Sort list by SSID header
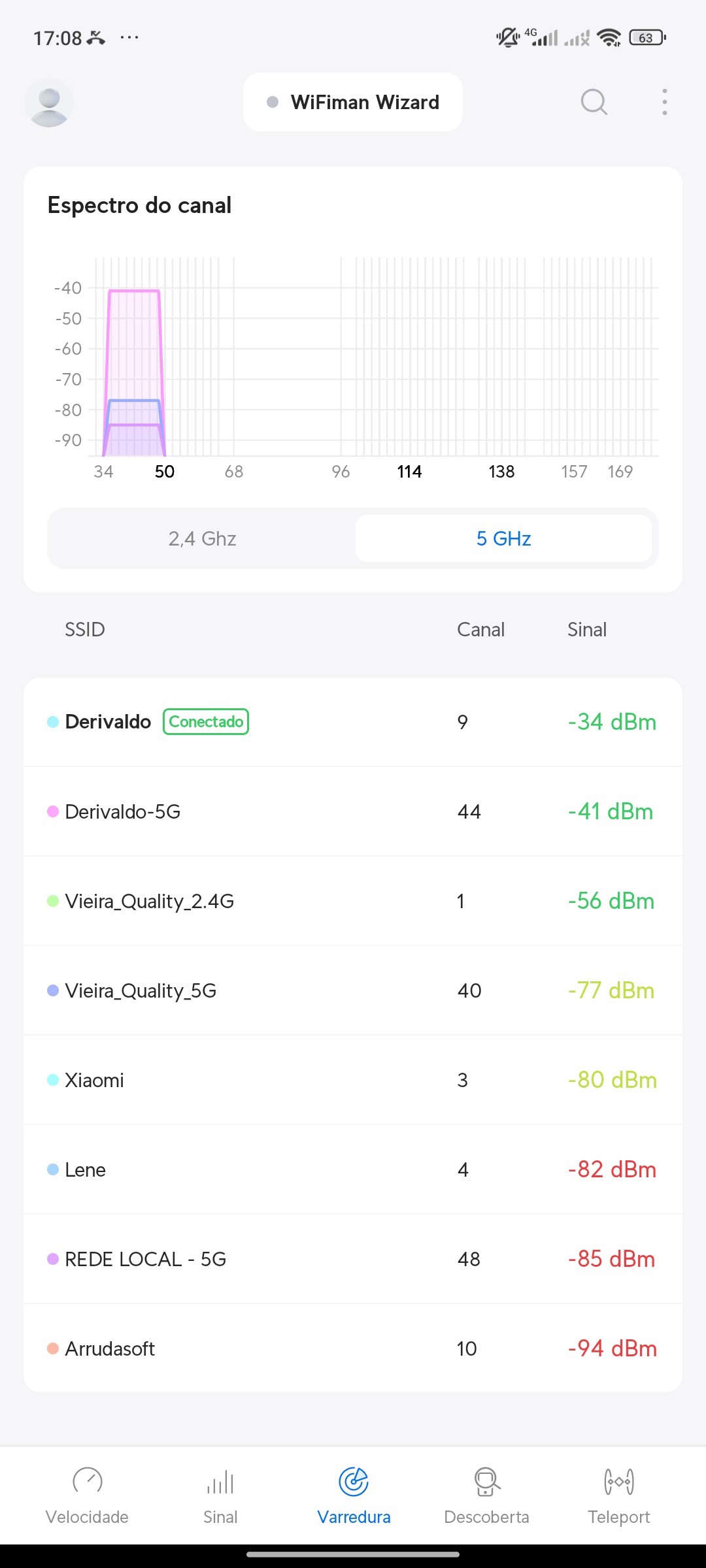Screen dimensions: 706x1568 coord(85,629)
